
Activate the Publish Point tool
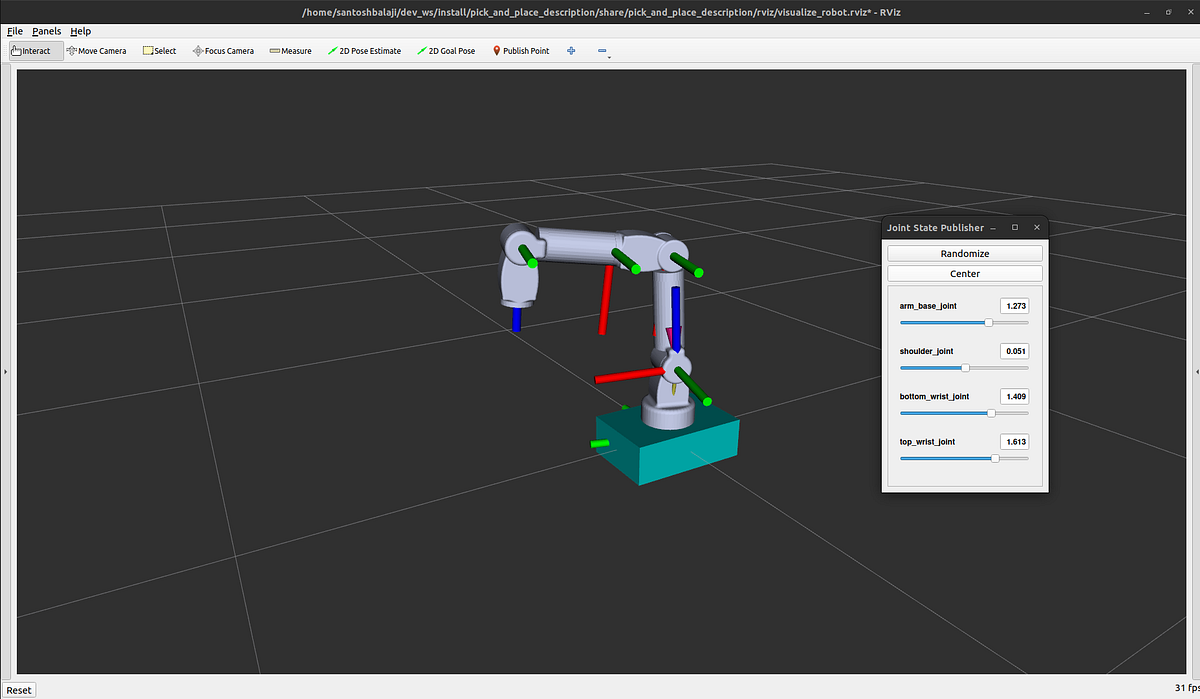coord(520,50)
